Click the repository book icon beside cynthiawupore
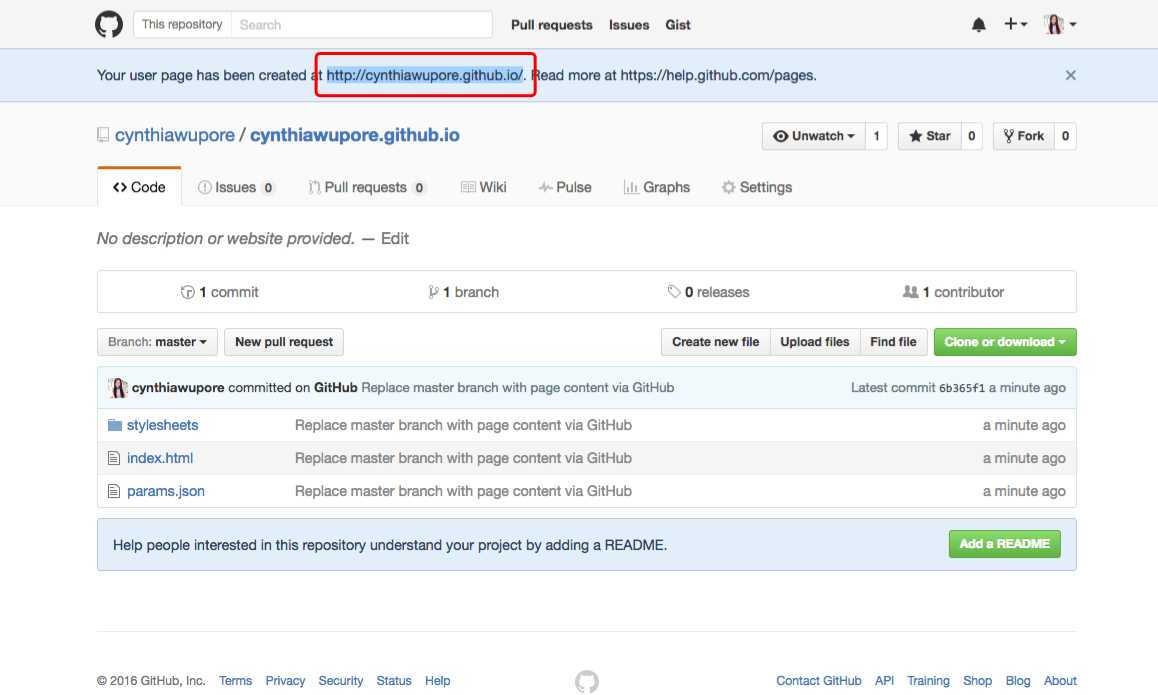The image size is (1158, 695). pos(103,135)
